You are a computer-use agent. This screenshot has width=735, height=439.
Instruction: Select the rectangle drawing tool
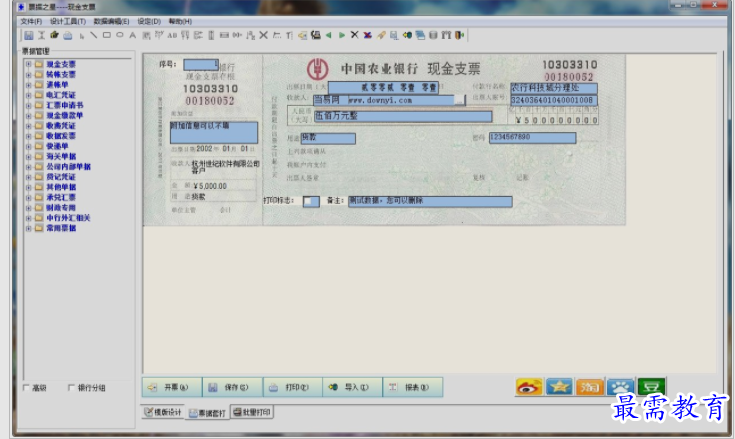106,35
